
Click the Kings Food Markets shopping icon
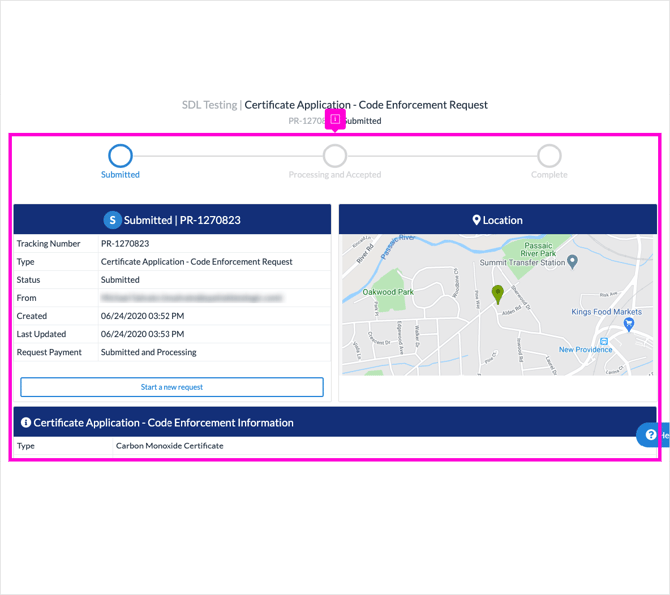(628, 325)
